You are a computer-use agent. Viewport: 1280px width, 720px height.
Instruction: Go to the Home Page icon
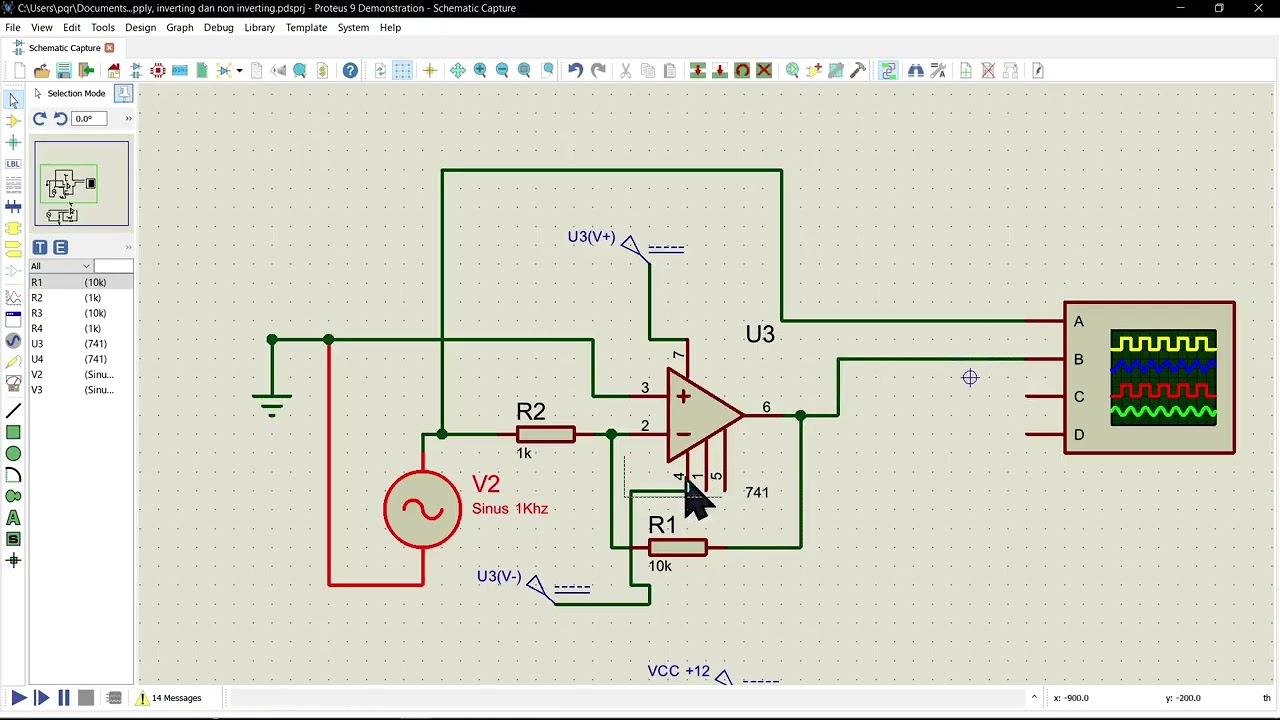click(113, 70)
